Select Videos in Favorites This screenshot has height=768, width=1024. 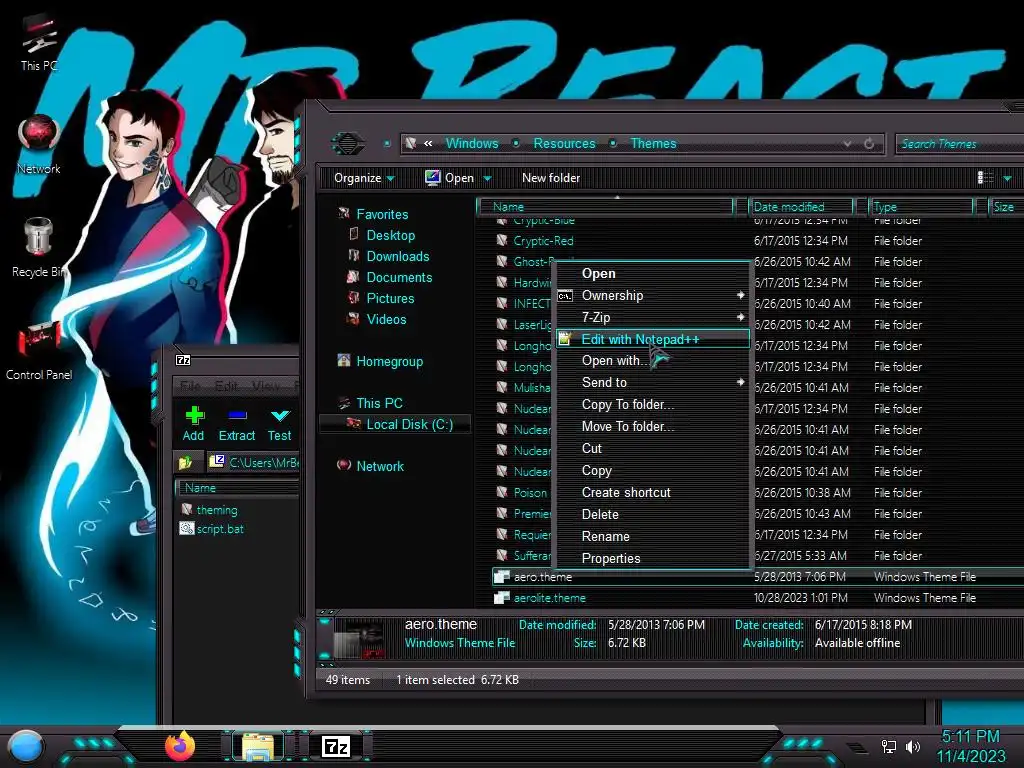coord(386,319)
